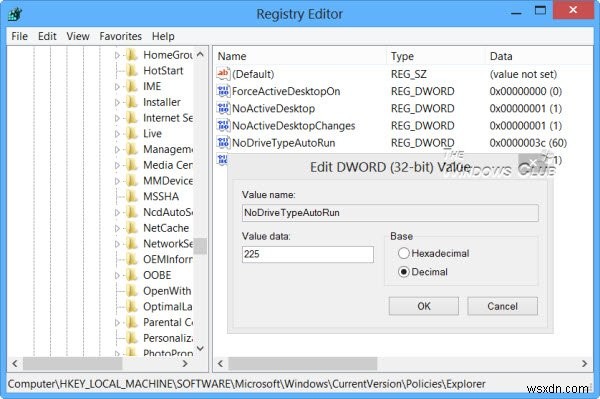Expand the Installer tree node
This screenshot has height=399, width=600.
[117, 103]
